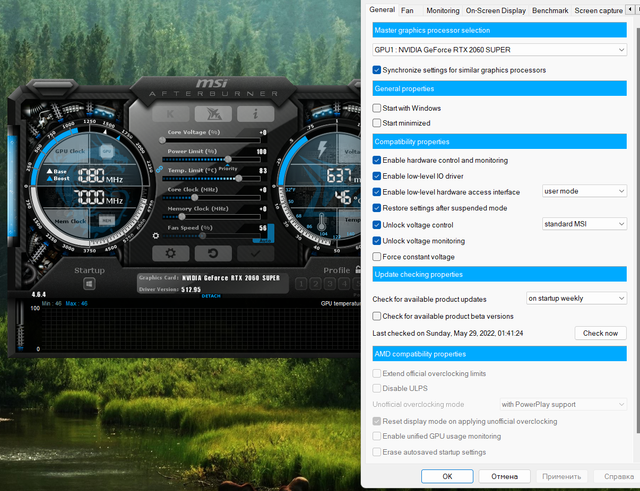Click the MEM chip icon in the Mem Clock gauge
Viewport: 640px width, 491px height.
107,220
